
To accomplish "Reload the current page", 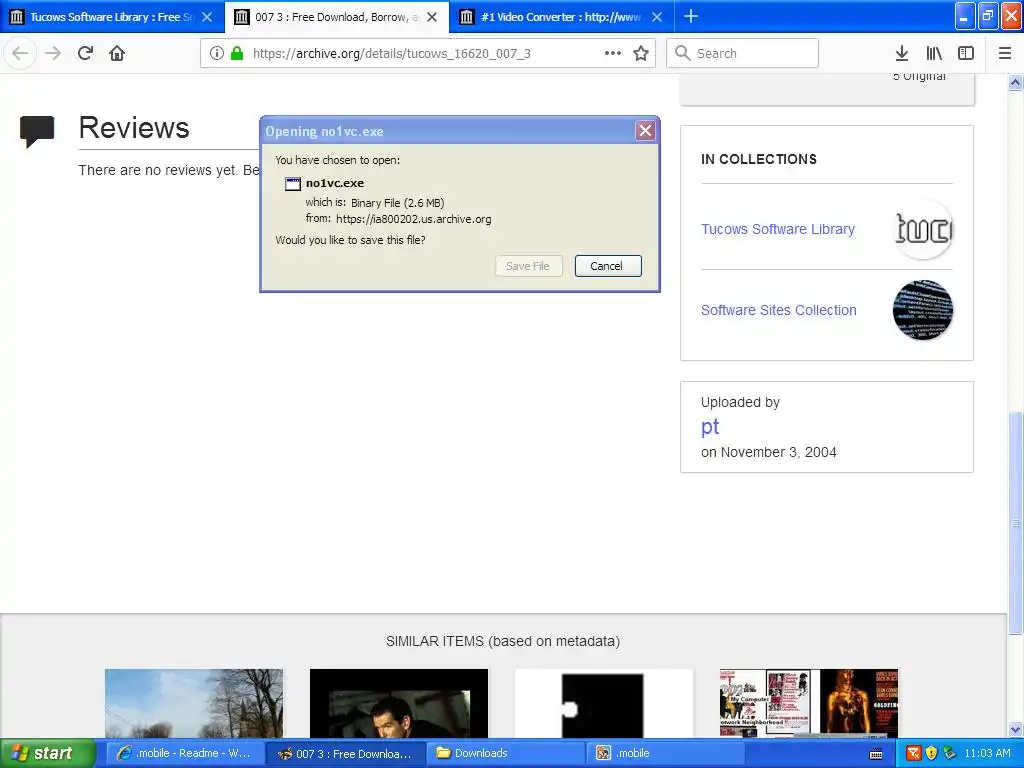I will click(86, 54).
